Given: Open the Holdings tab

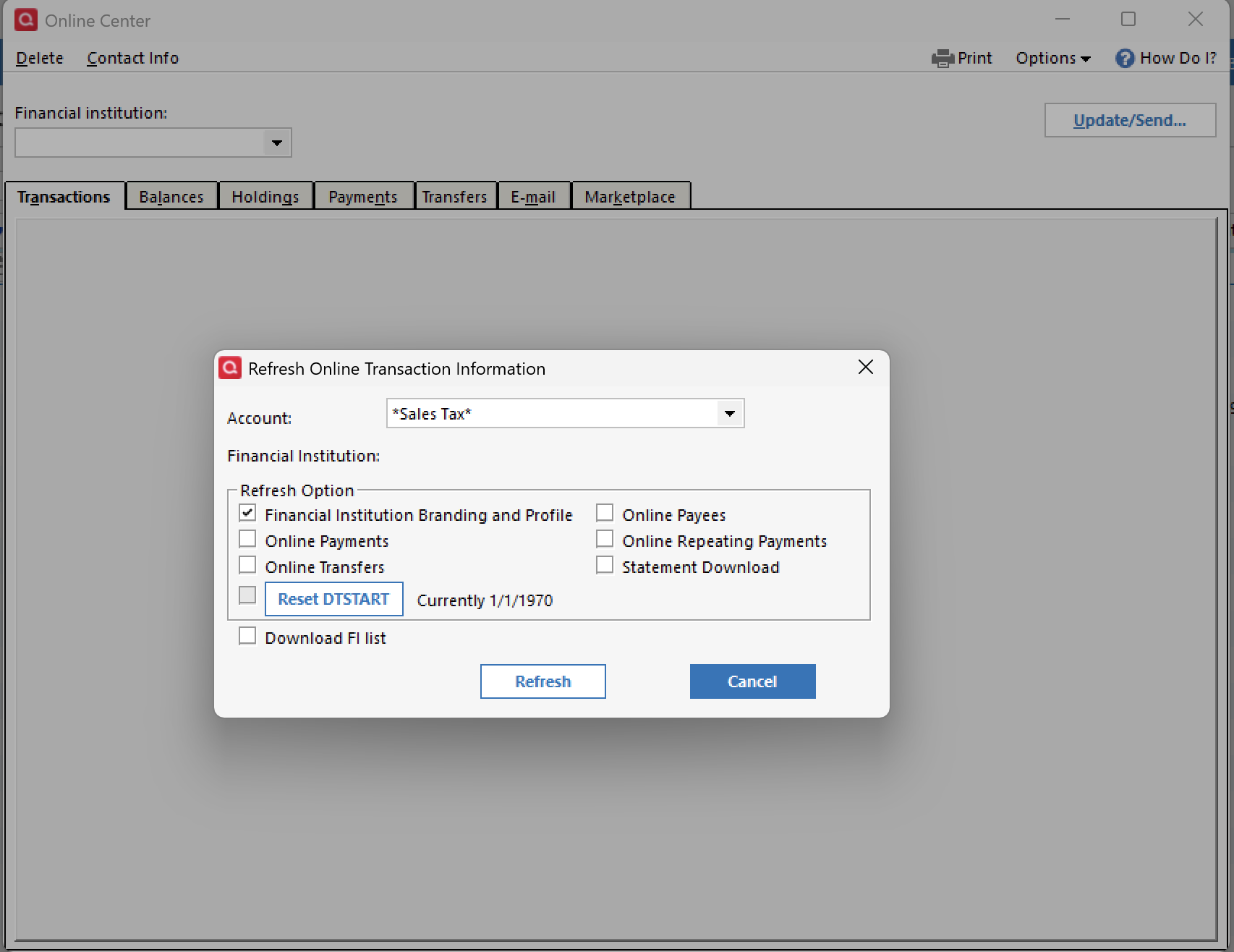Looking at the screenshot, I should pyautogui.click(x=265, y=197).
